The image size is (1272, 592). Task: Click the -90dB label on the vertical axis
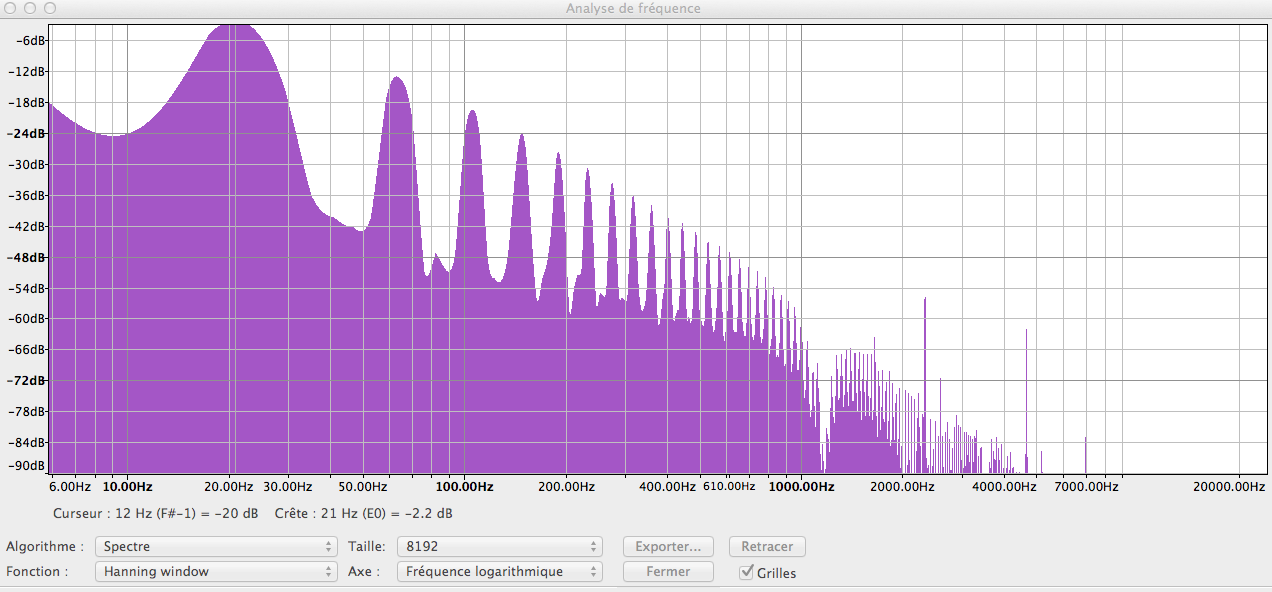(29, 465)
